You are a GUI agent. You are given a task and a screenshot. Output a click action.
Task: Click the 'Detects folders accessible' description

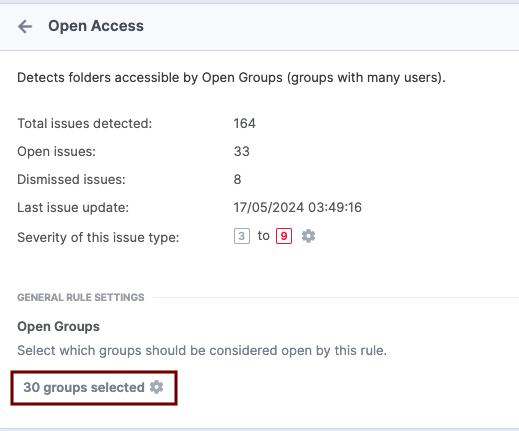[231, 78]
